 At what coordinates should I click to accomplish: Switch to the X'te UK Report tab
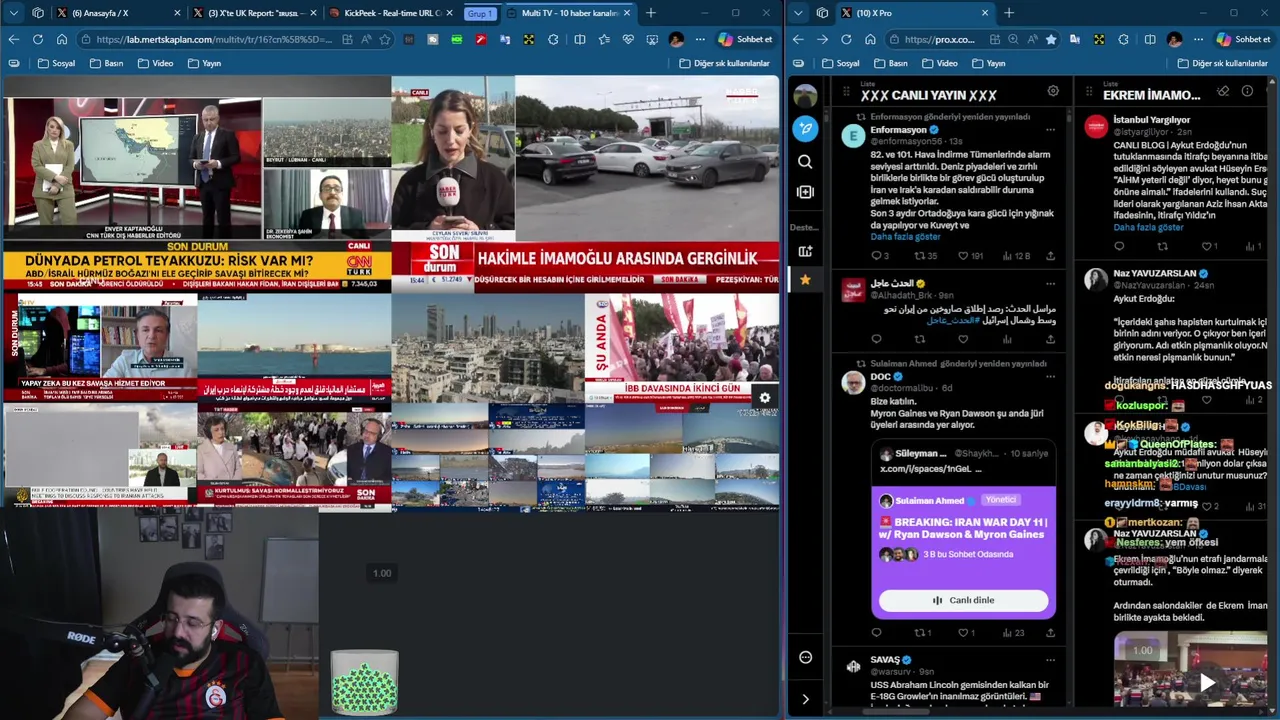[255, 13]
